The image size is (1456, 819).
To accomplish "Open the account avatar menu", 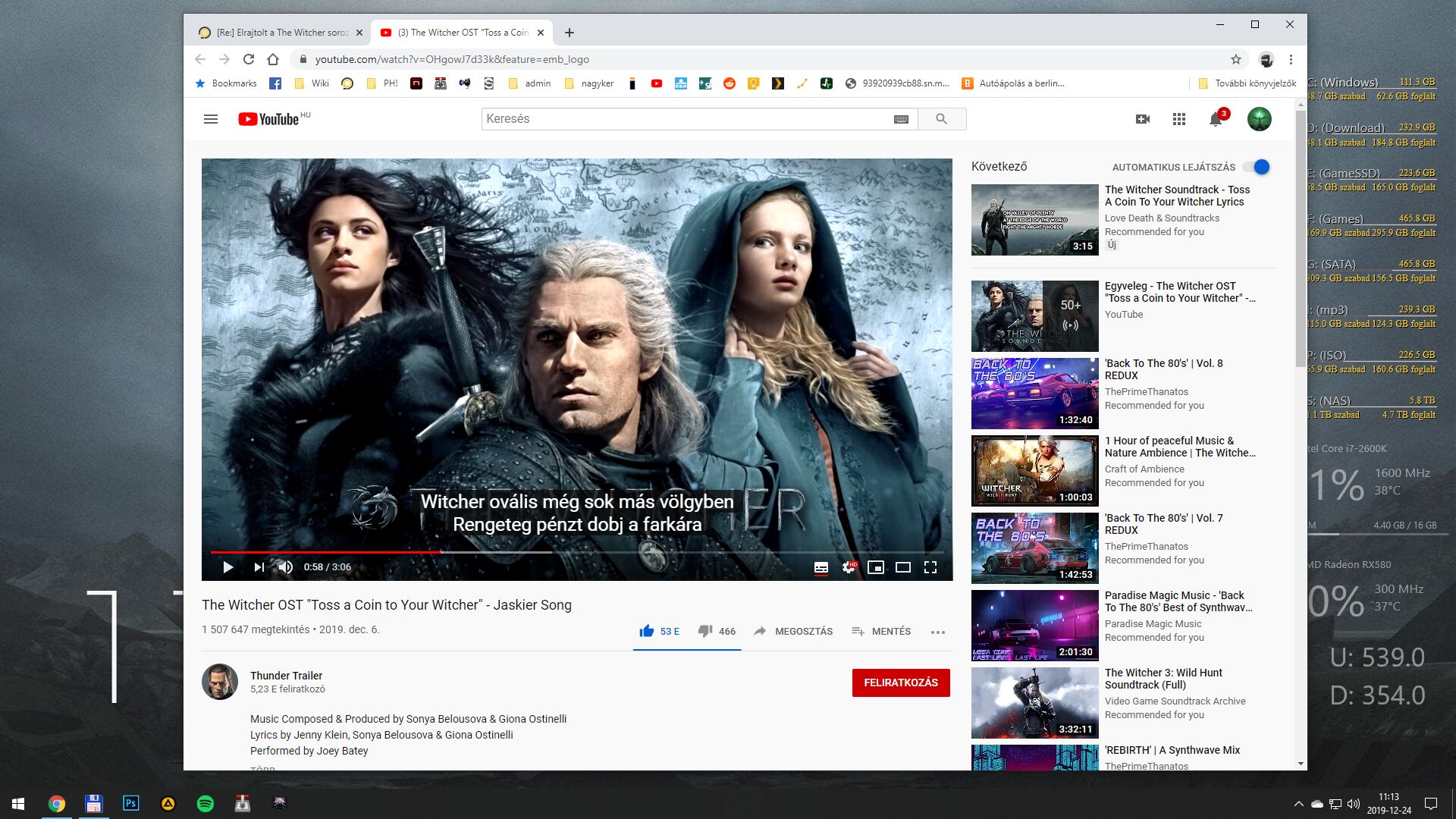I will coord(1260,119).
